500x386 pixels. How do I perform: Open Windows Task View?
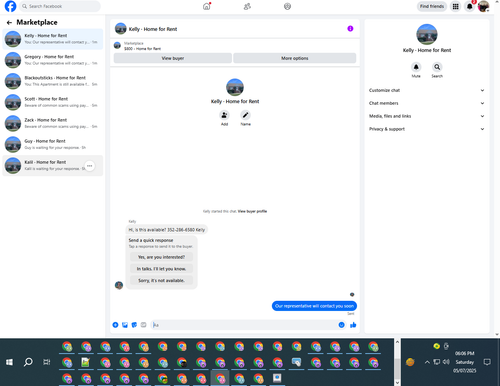(x=47, y=362)
